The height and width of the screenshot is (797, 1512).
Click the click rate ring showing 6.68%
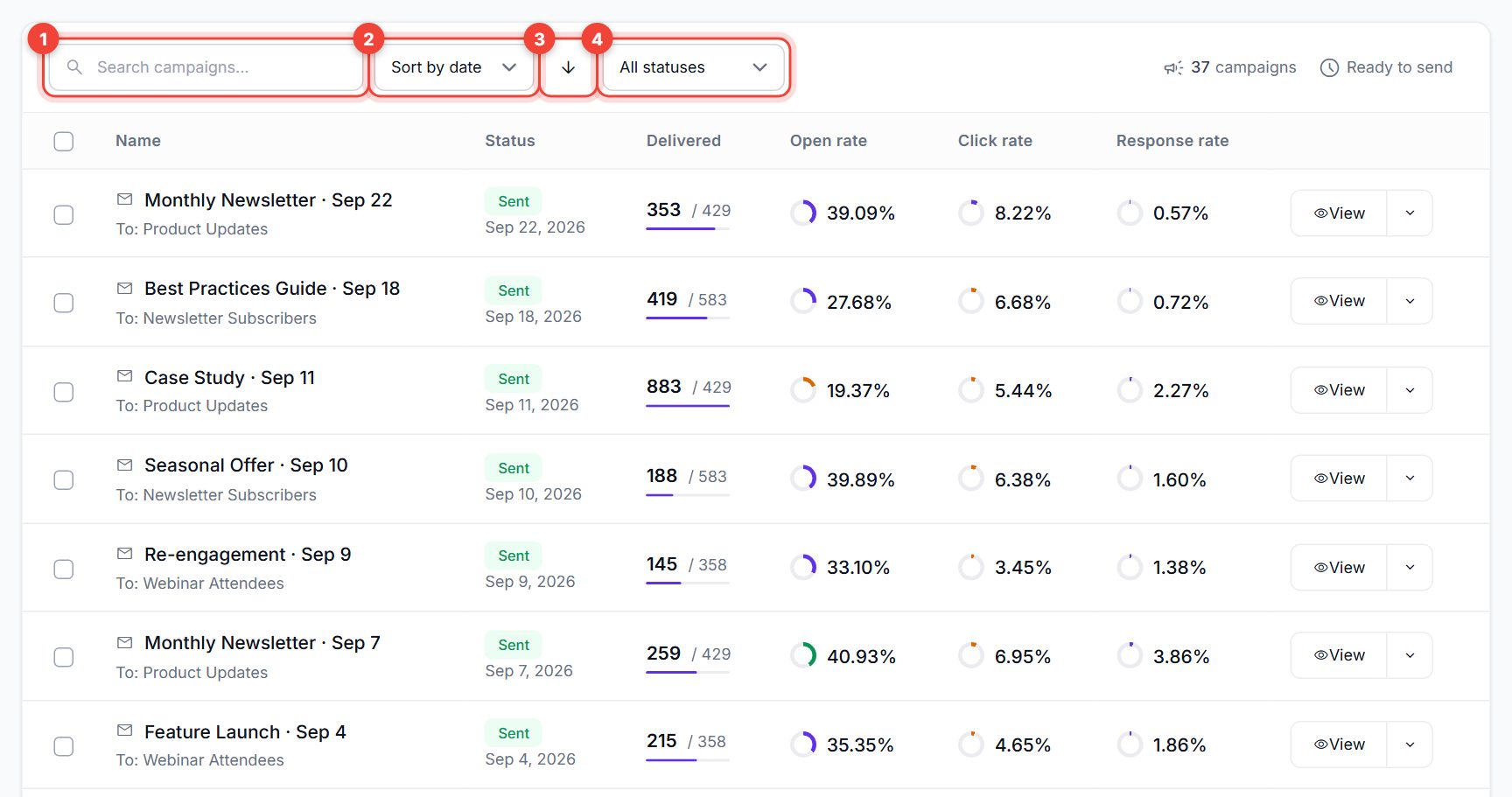pos(971,301)
